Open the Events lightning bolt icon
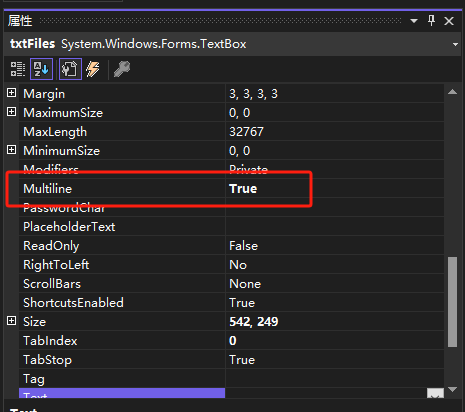This screenshot has height=412, width=465. [93, 69]
